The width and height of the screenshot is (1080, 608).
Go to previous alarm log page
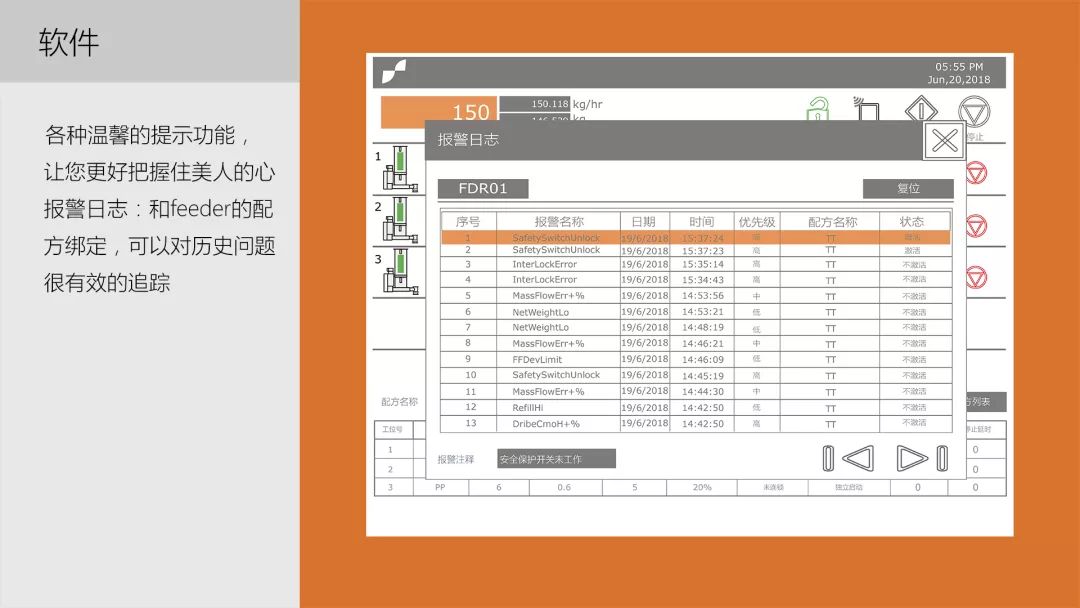click(858, 457)
